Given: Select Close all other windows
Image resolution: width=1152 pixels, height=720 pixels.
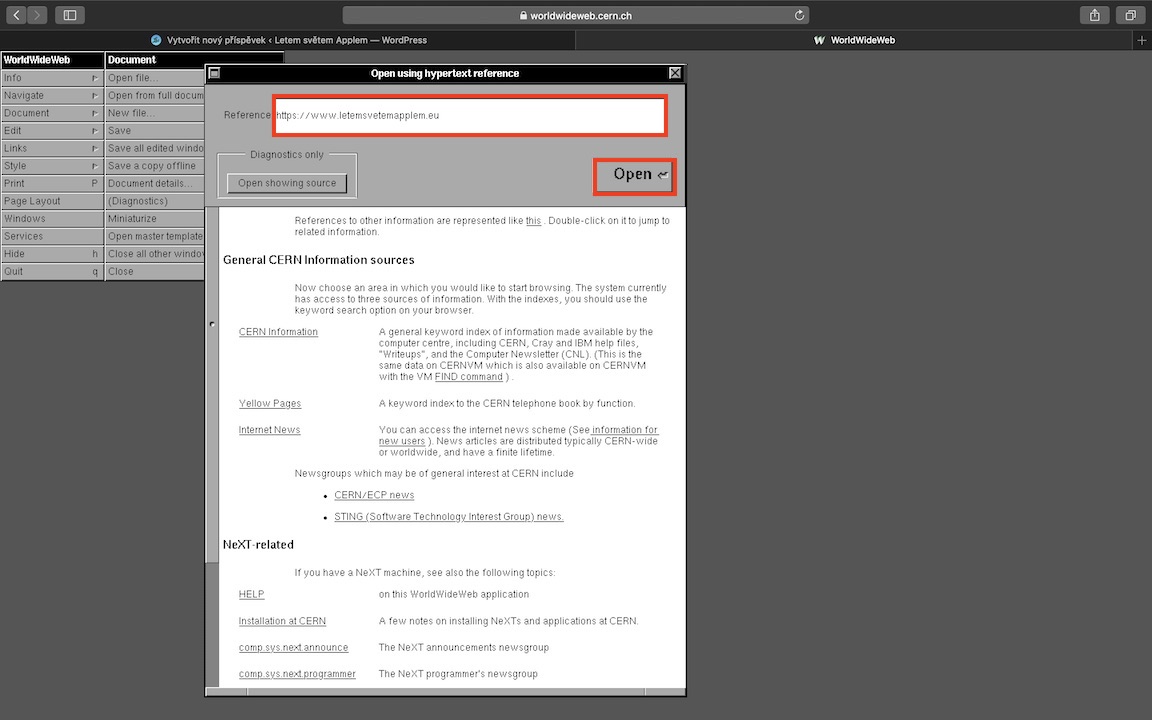Looking at the screenshot, I should click(x=155, y=254).
